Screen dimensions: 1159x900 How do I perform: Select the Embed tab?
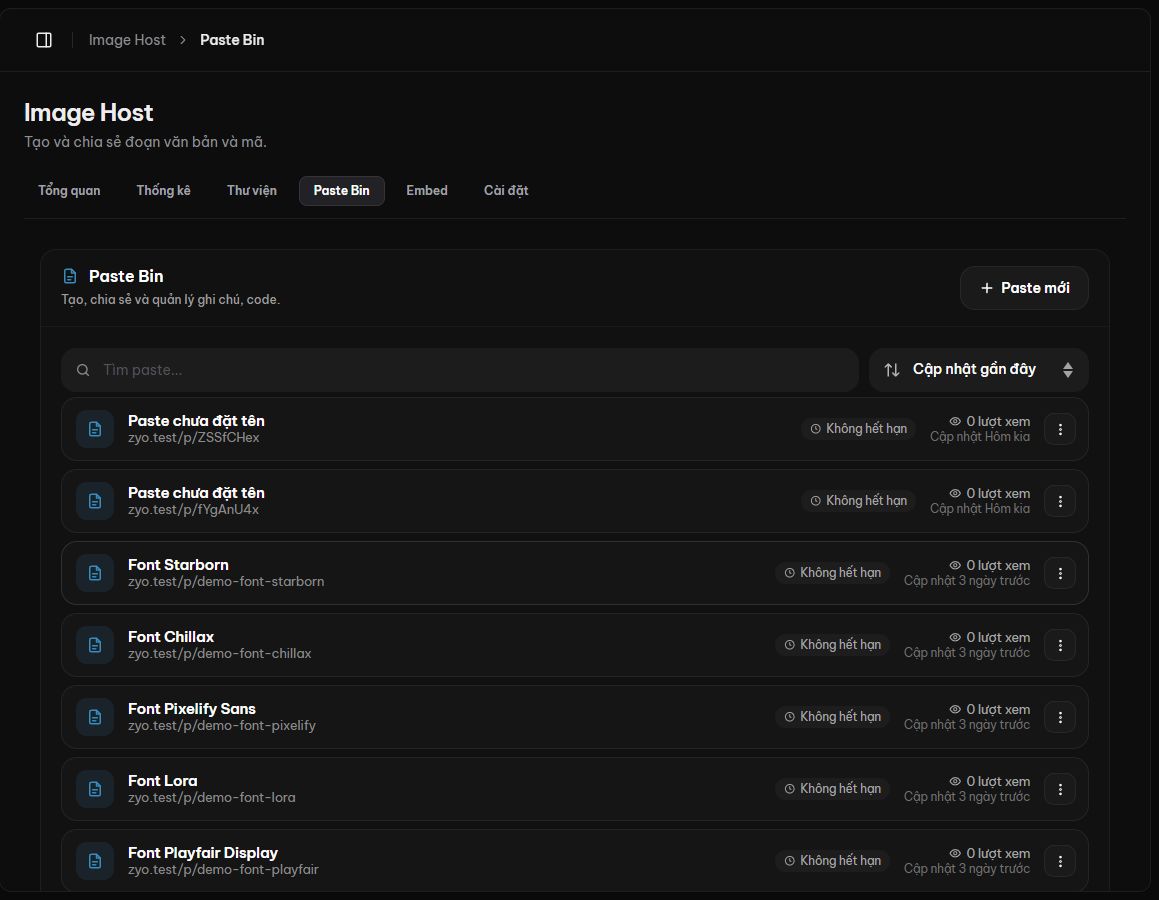click(427, 191)
